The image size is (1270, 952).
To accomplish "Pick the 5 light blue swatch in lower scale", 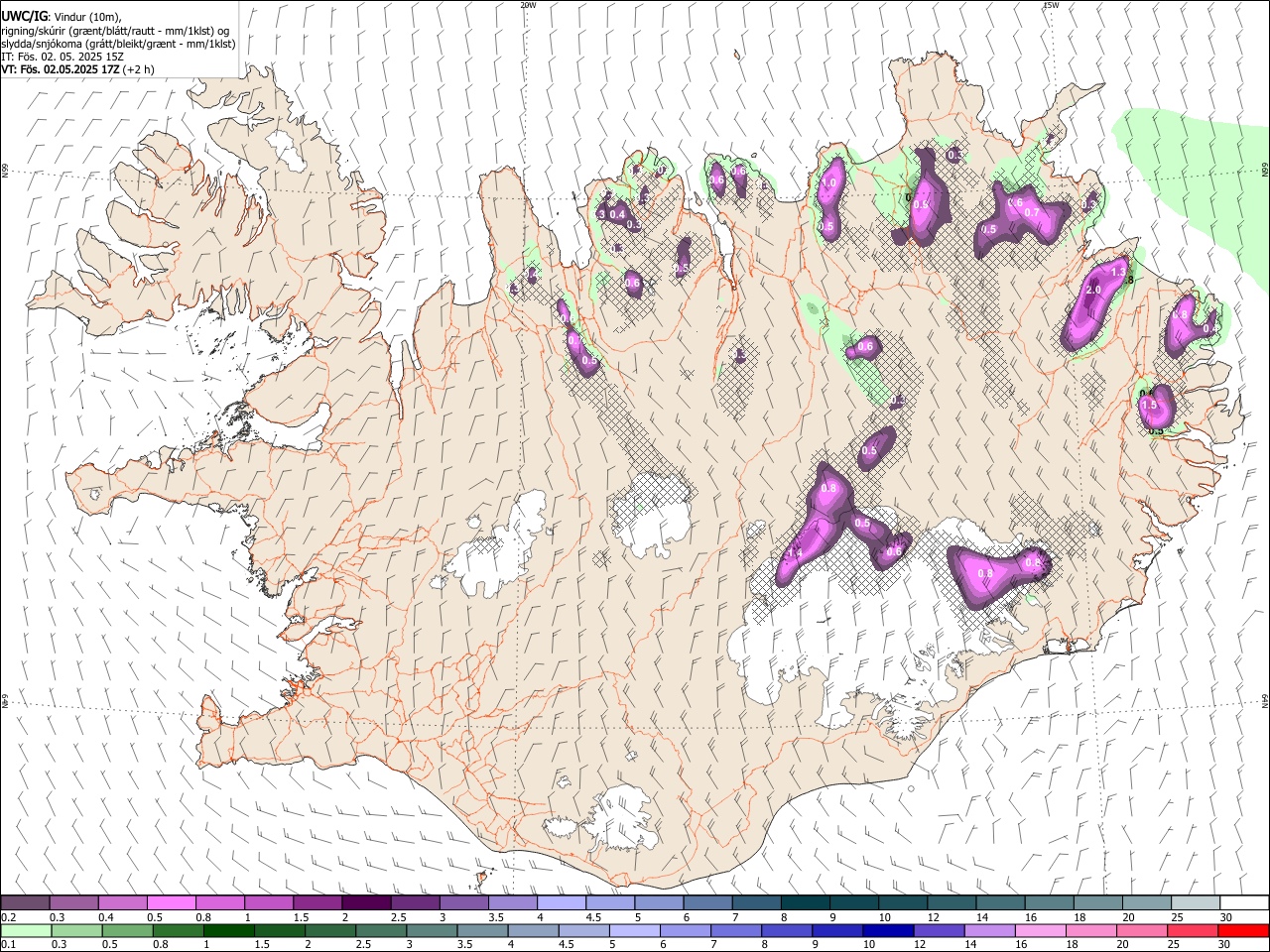I will 634,930.
